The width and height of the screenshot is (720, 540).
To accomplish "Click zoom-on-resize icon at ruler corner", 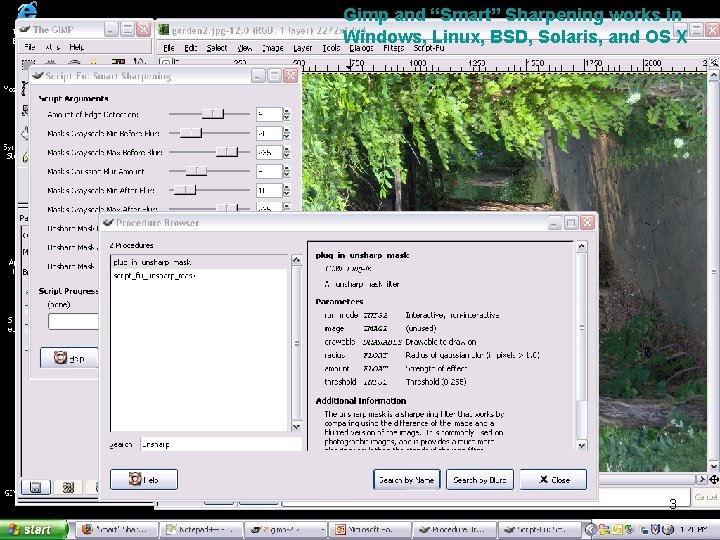I will coord(714,62).
